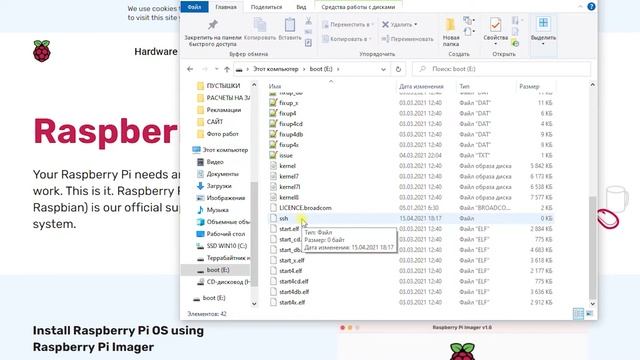Click the Поиск: boot (E:) search field

tap(502, 69)
